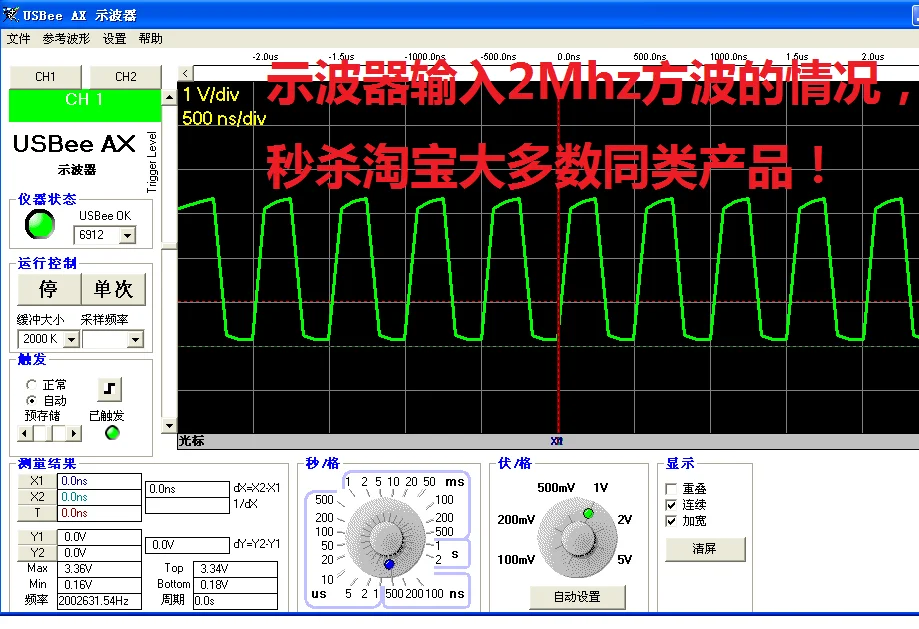Image resolution: width=919 pixels, height=629 pixels.
Task: Click the blue dot on time knob
Action: click(x=389, y=564)
